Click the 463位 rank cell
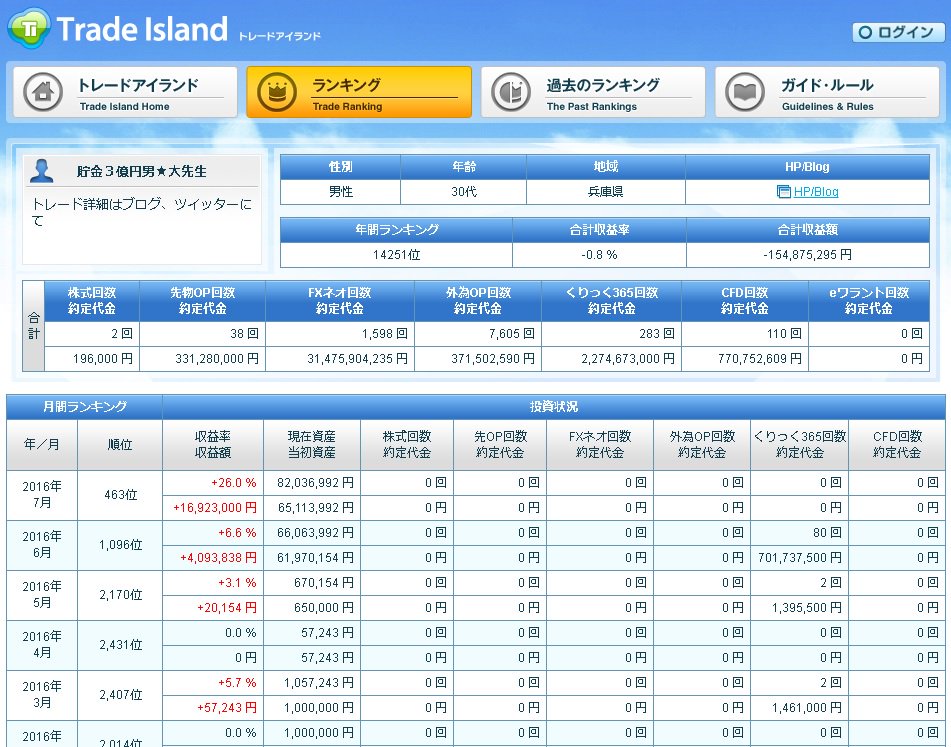 tap(120, 495)
